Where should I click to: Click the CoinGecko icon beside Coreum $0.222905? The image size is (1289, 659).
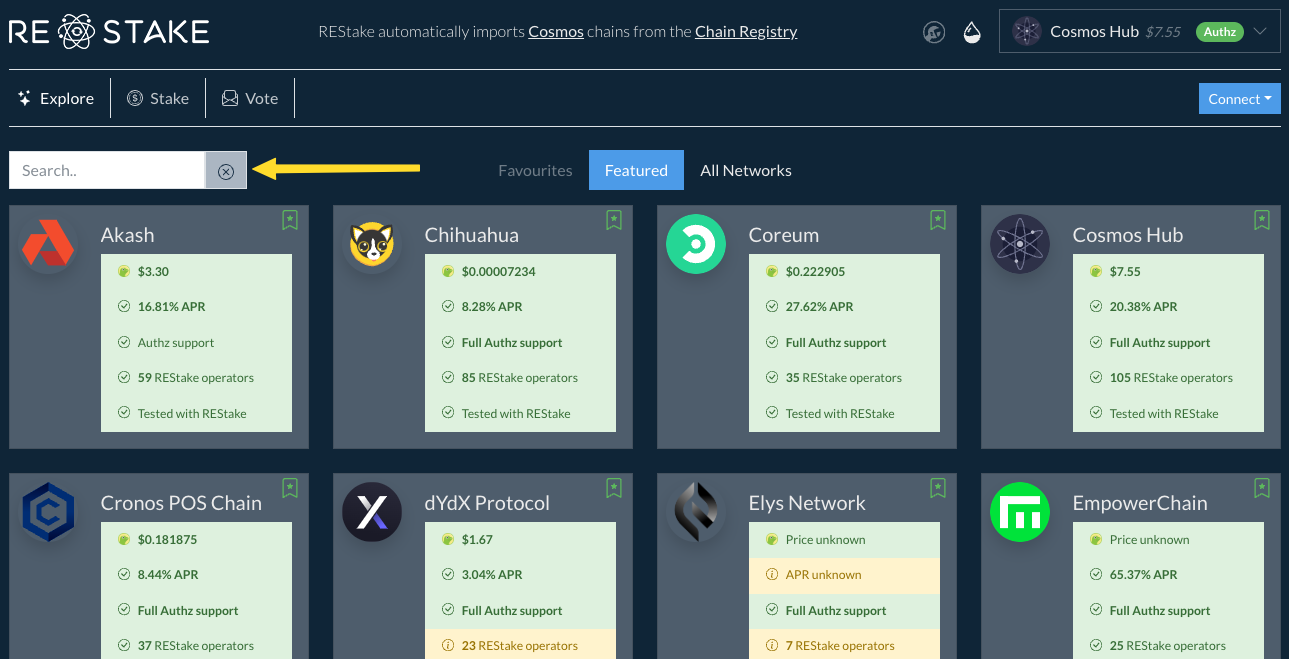coord(773,271)
